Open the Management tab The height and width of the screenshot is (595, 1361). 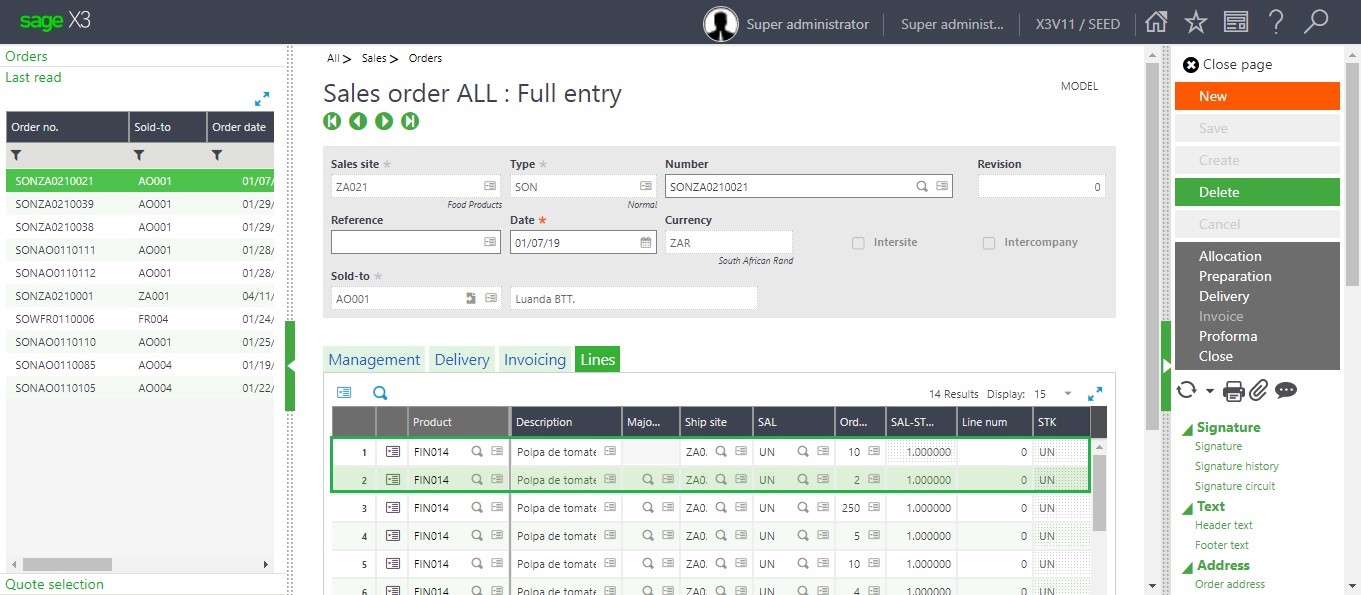tap(374, 360)
